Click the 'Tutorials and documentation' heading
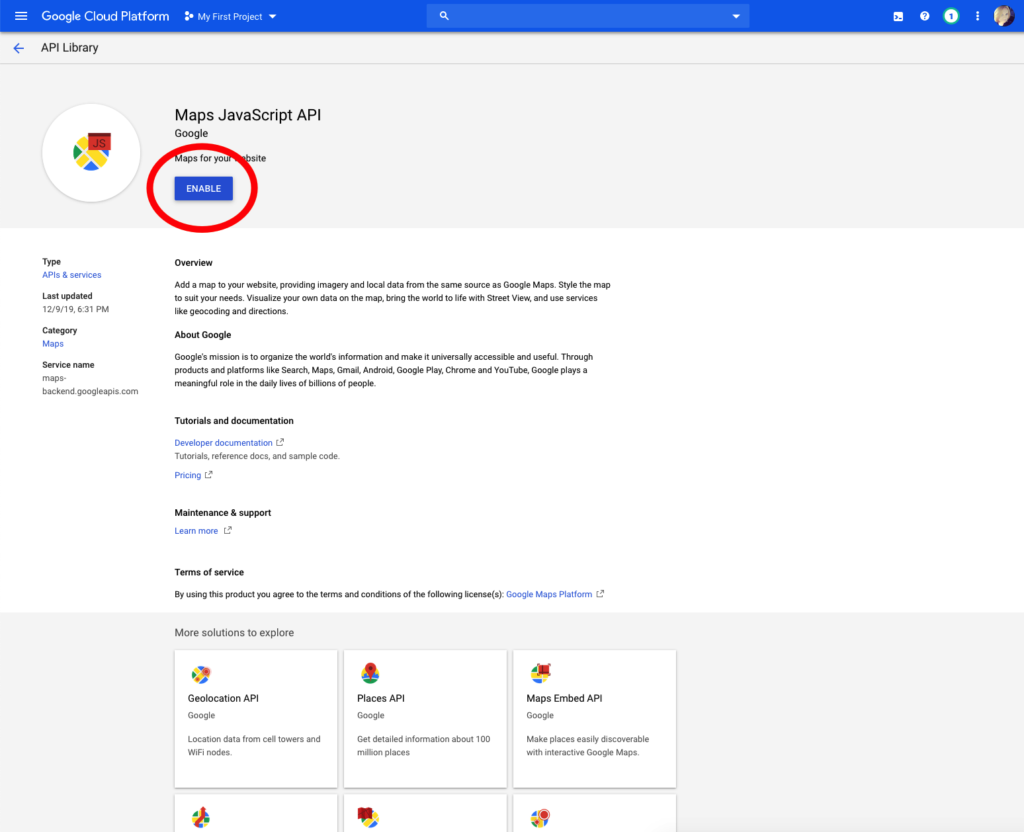Image resolution: width=1024 pixels, height=832 pixels. tap(234, 421)
